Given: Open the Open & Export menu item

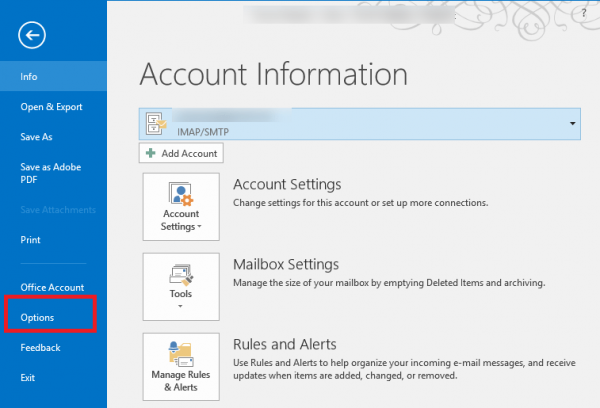Looking at the screenshot, I should tap(53, 107).
